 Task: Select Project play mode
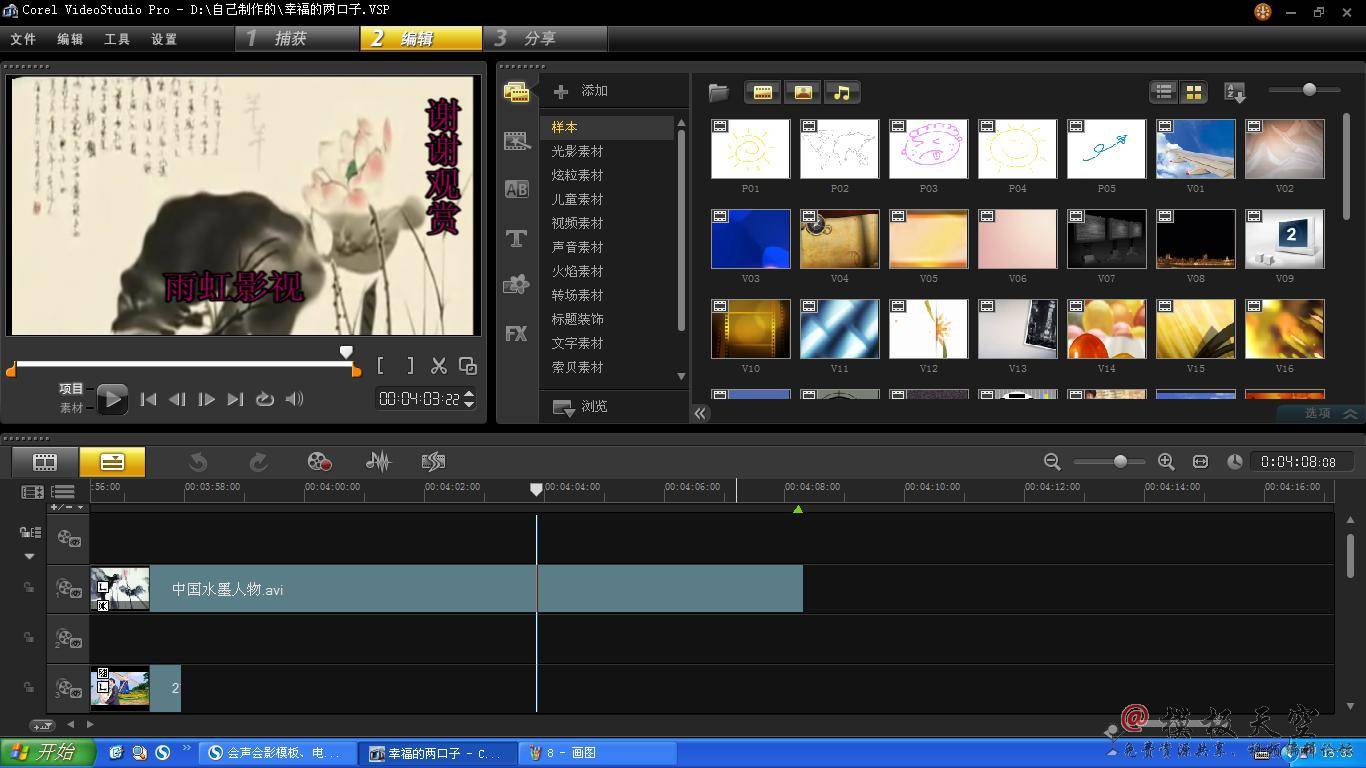71,389
